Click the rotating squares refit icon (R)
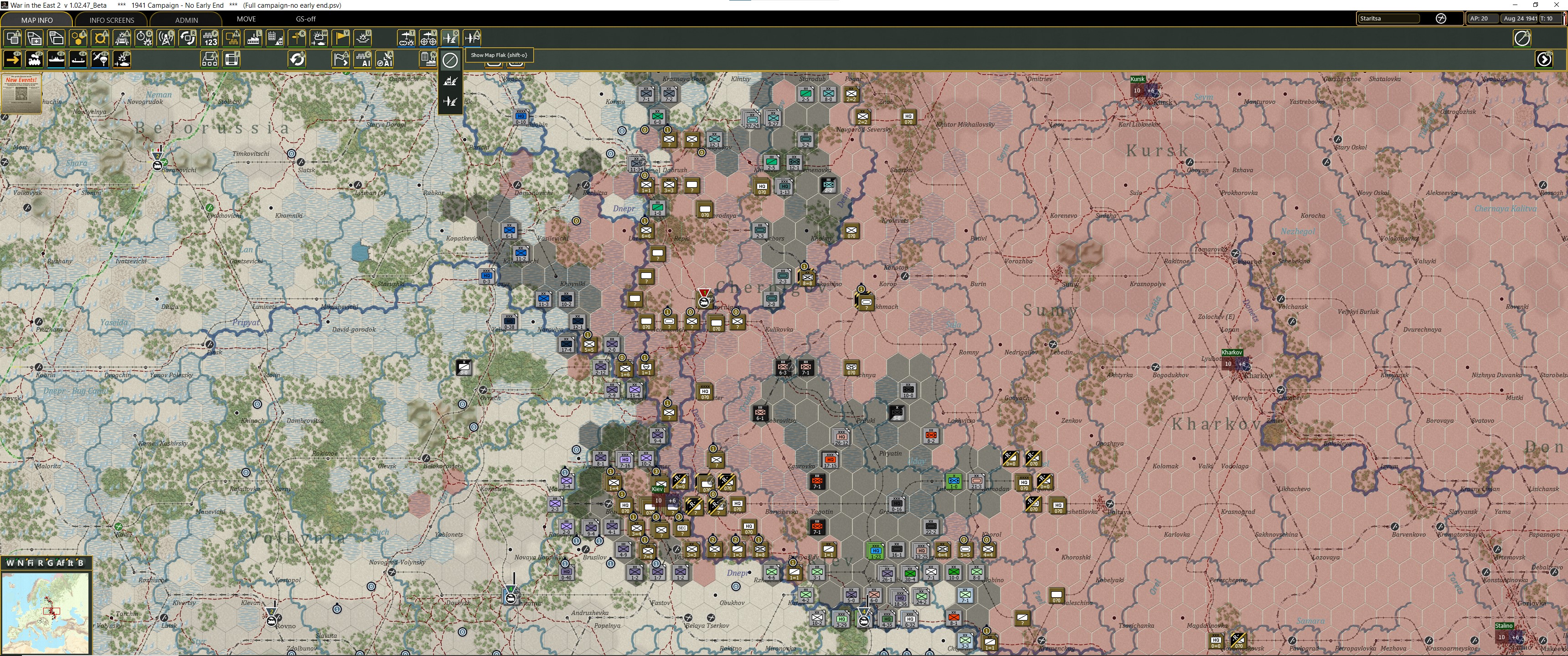1568x656 pixels. click(188, 38)
